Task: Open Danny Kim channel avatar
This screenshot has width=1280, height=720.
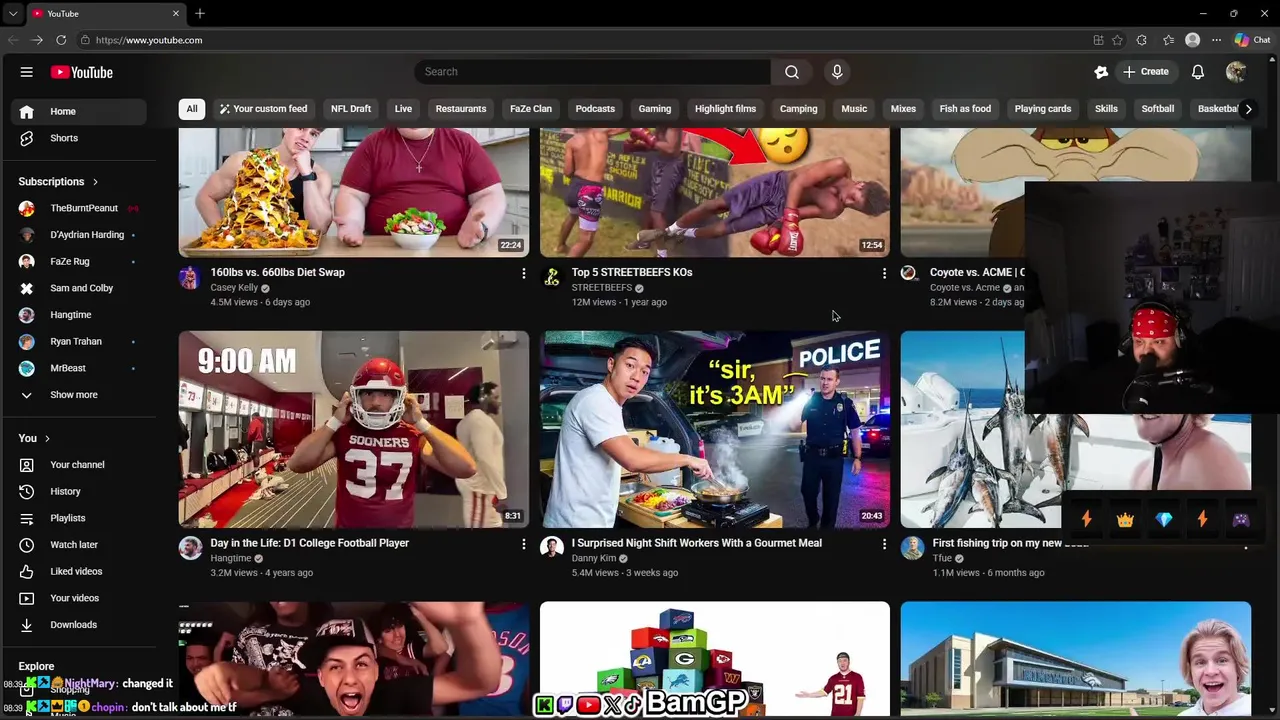Action: pos(551,547)
